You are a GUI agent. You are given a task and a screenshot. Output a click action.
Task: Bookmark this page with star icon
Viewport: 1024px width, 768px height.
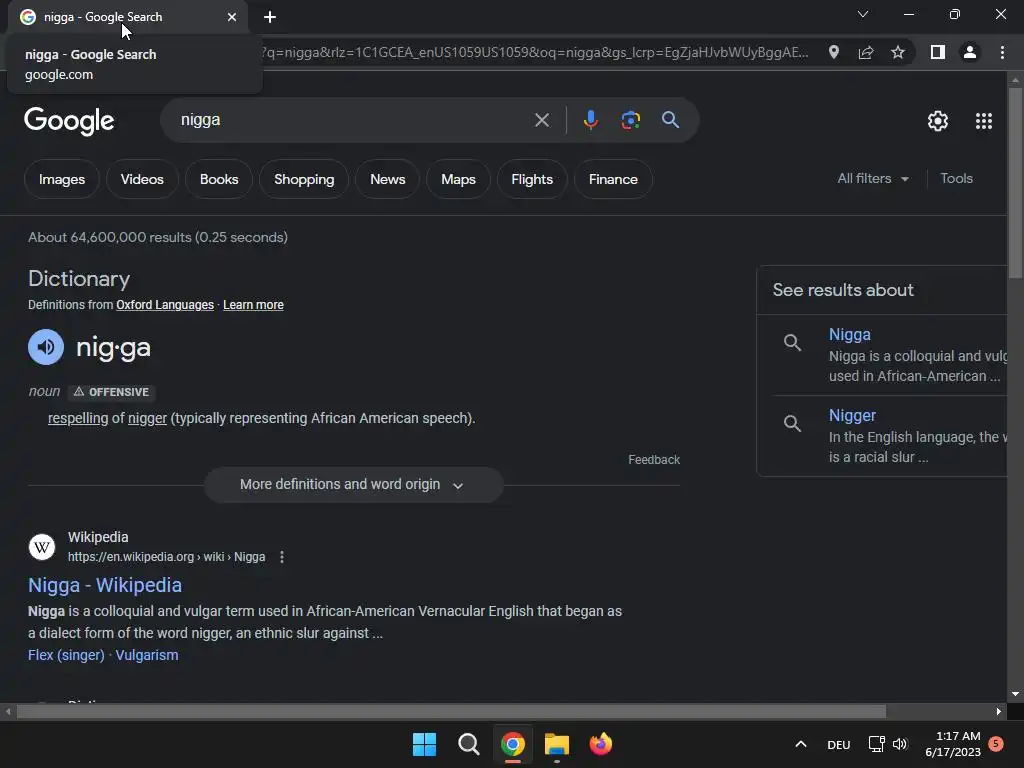point(898,52)
